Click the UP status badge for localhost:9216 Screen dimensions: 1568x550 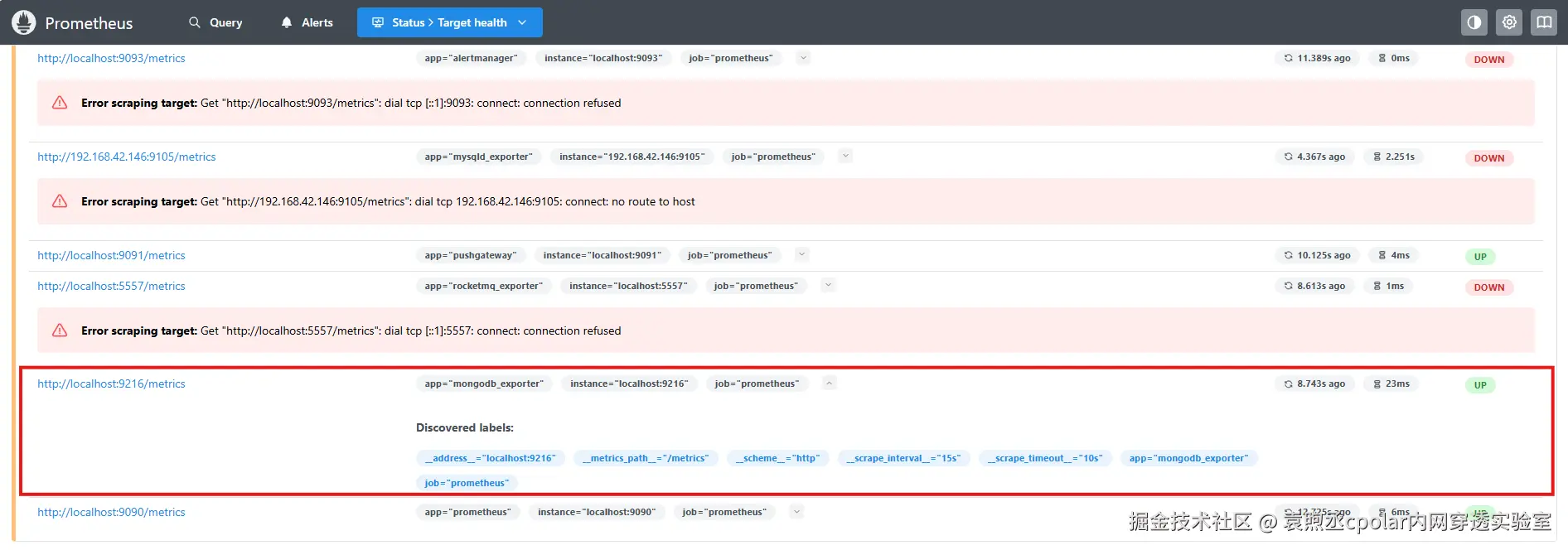point(1480,385)
